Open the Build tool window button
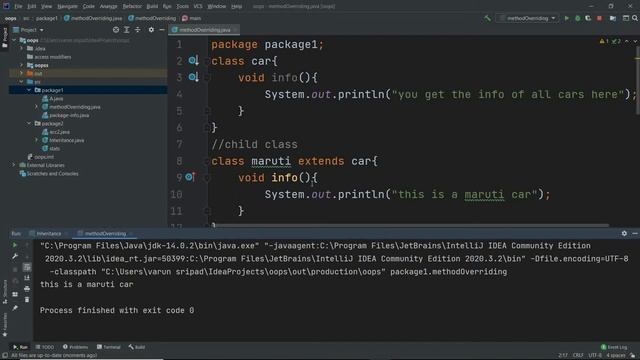The height and width of the screenshot is (360, 640). pos(137,347)
